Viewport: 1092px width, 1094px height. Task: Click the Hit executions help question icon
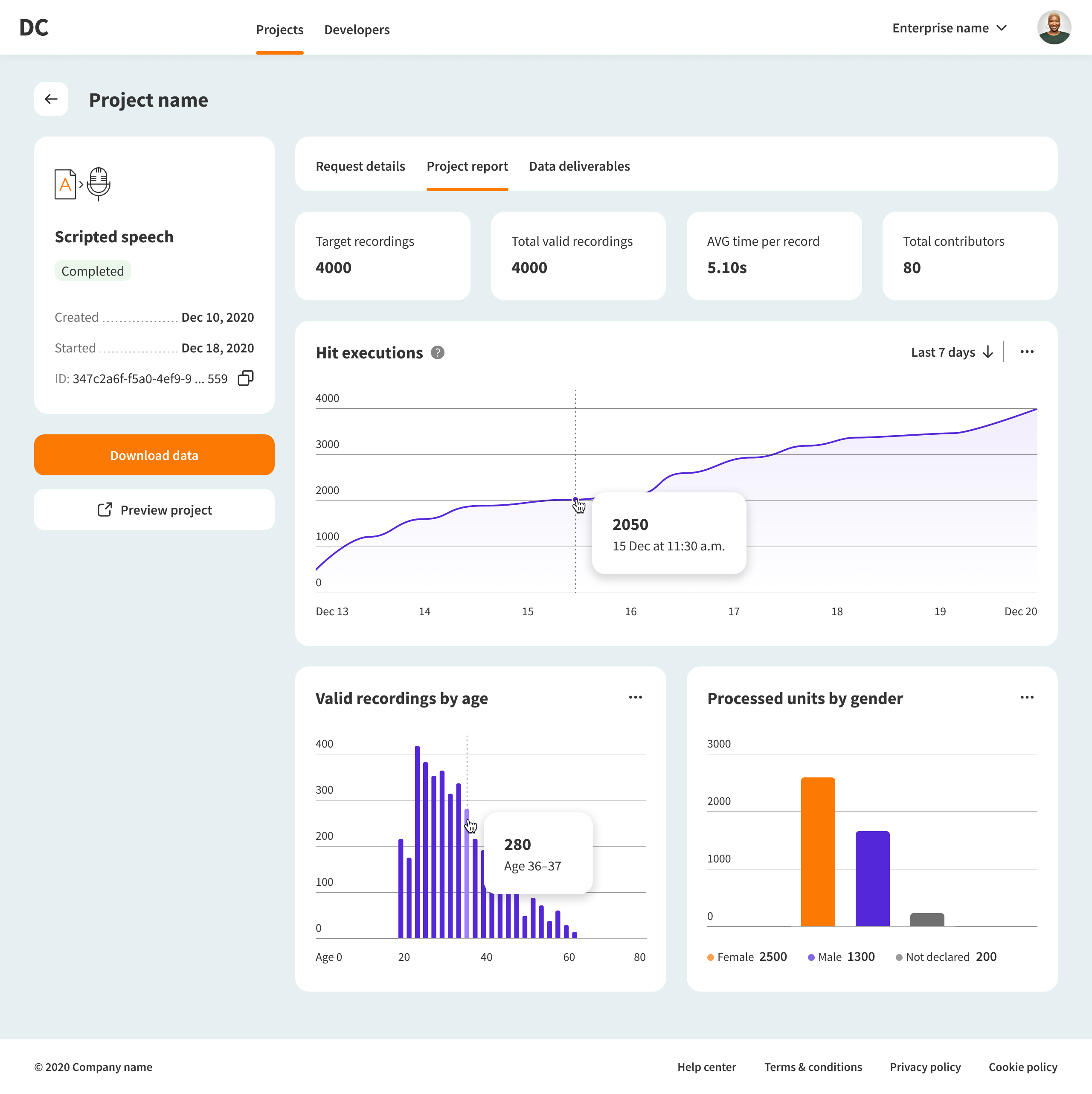[437, 353]
